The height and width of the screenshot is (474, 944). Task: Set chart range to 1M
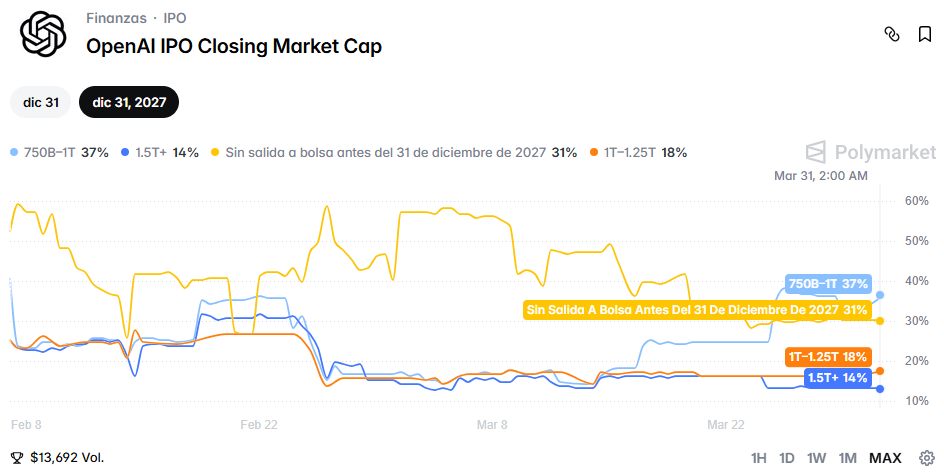[x=848, y=458]
